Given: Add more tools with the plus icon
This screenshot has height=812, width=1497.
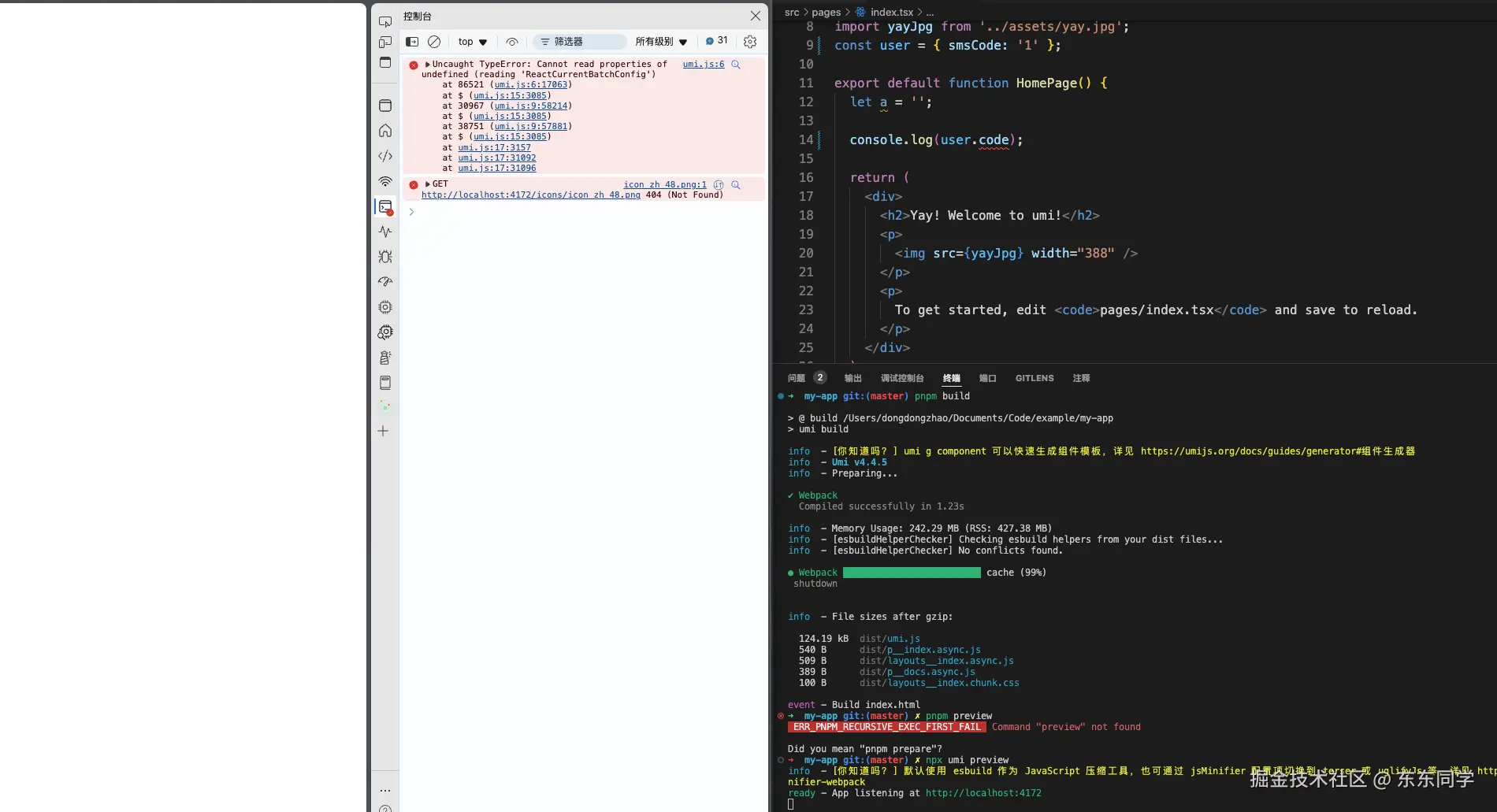Looking at the screenshot, I should click(383, 431).
